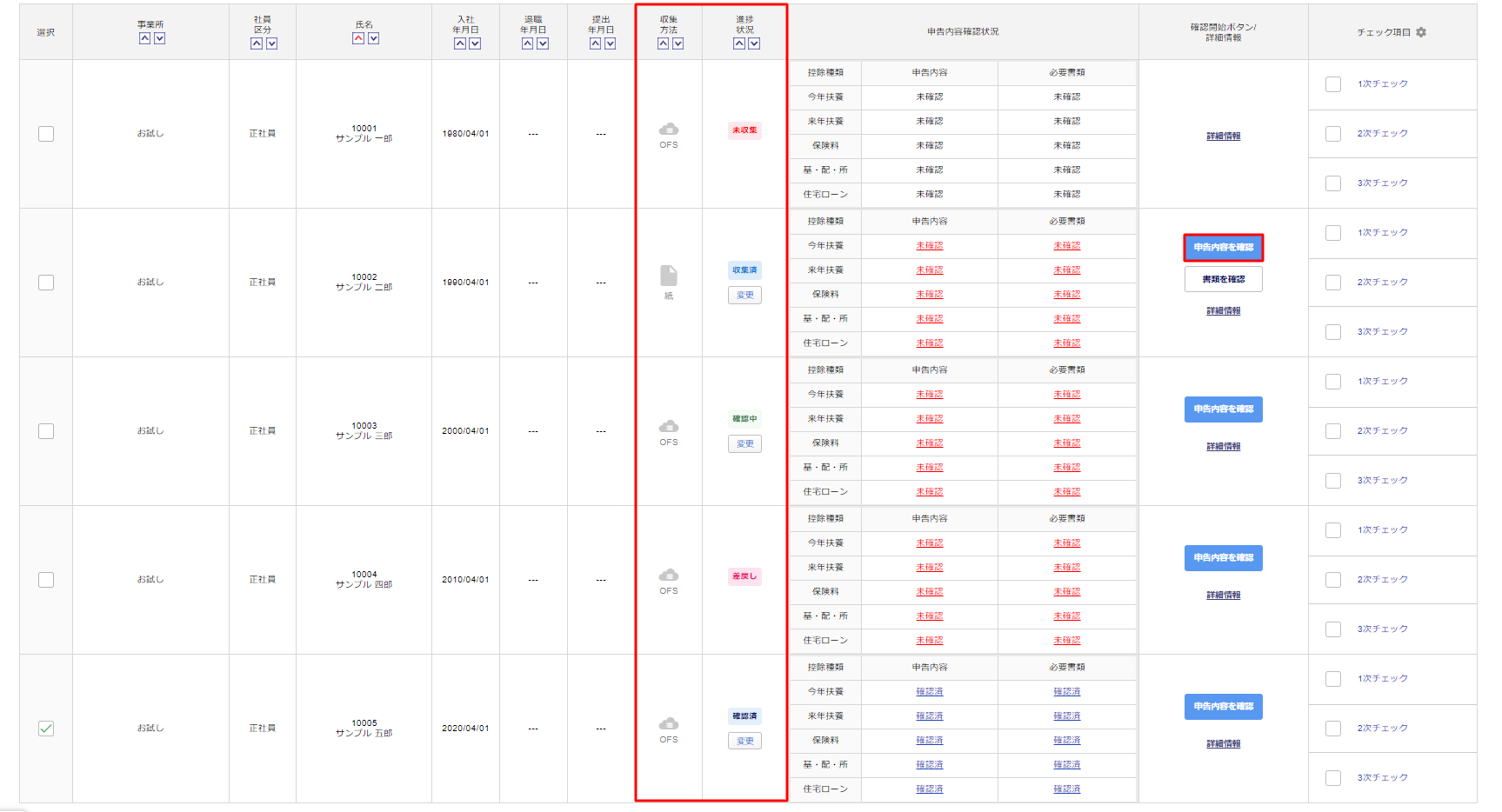The height and width of the screenshot is (812, 1502).
Task: Tick 3次チェック for サンプル 三郎
Action: coord(1333,481)
